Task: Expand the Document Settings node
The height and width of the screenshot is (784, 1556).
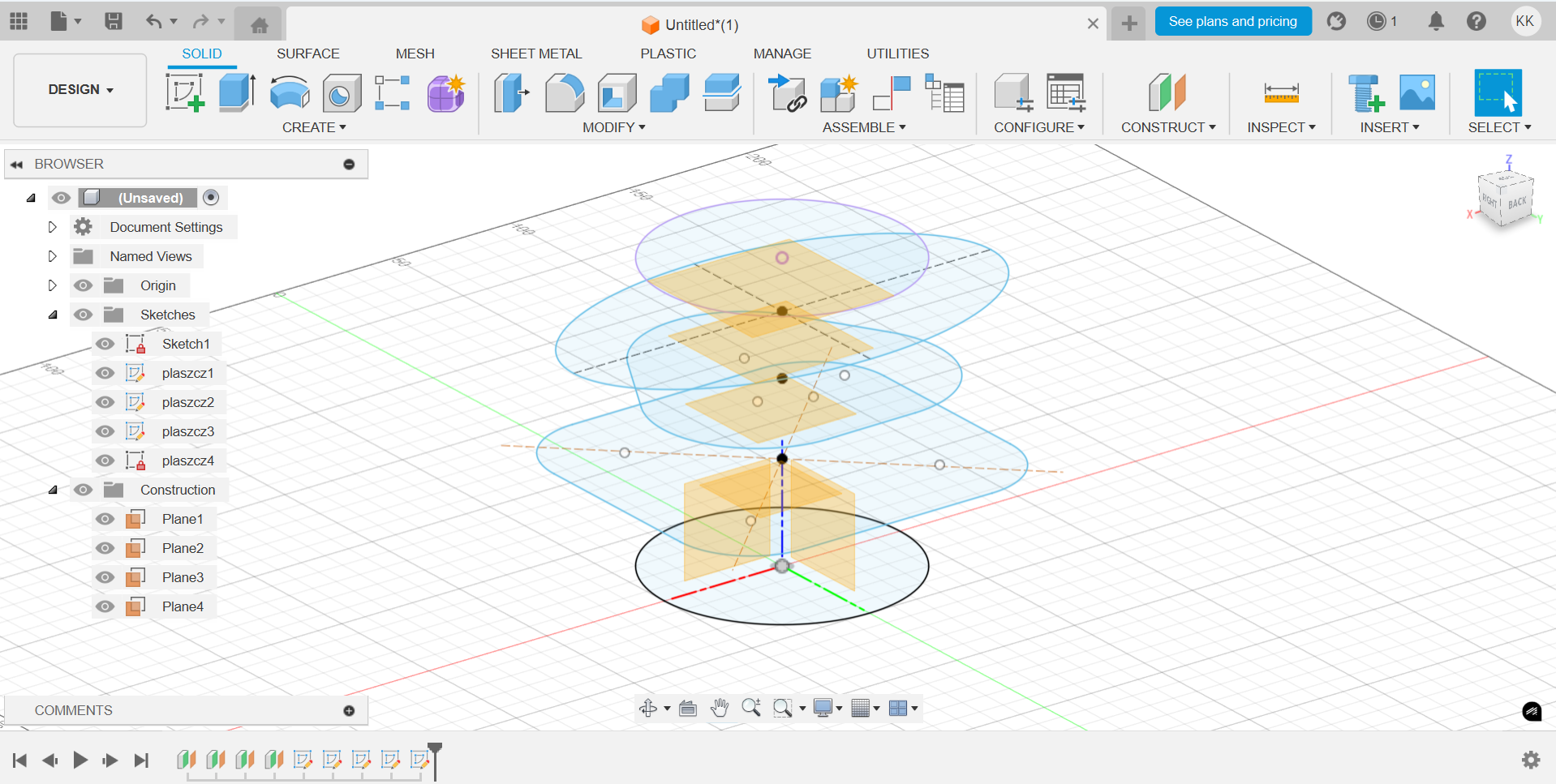Action: point(52,227)
